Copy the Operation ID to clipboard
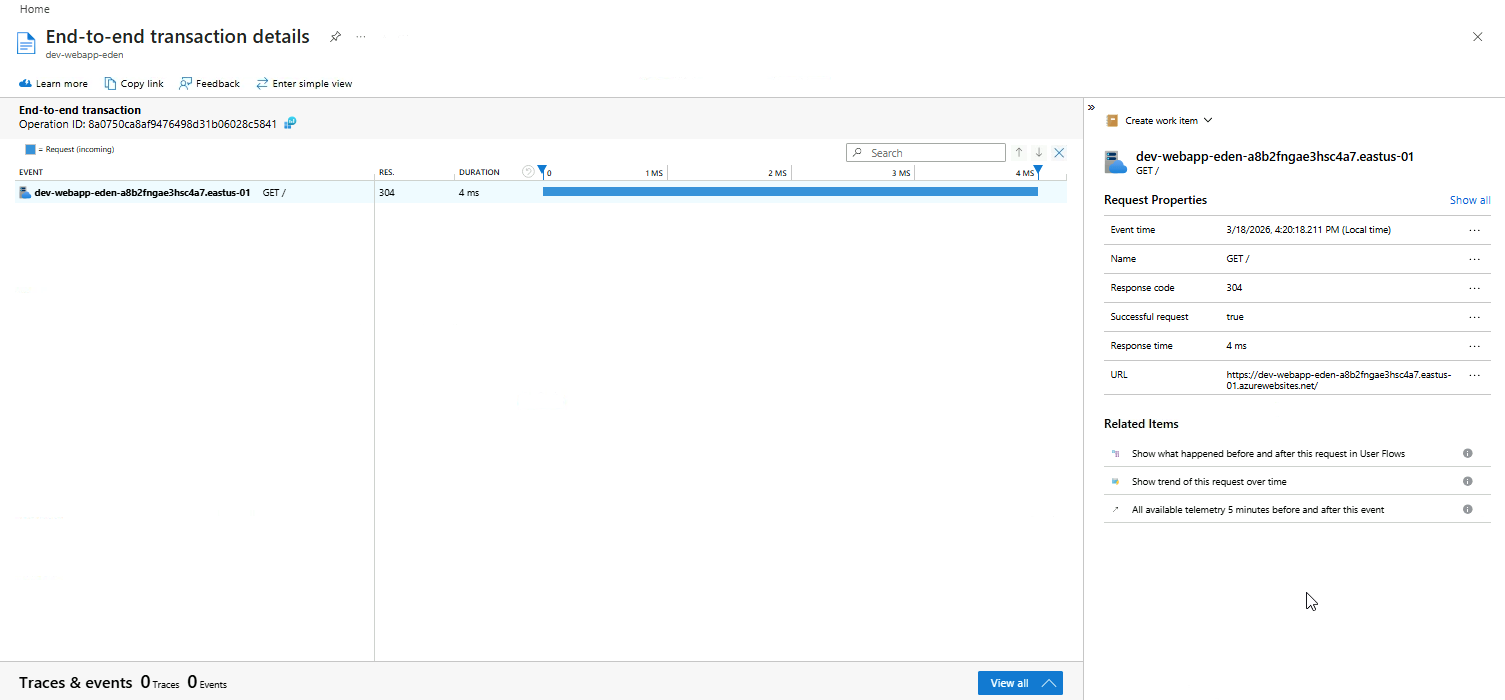This screenshot has width=1505, height=700. pyautogui.click(x=290, y=123)
